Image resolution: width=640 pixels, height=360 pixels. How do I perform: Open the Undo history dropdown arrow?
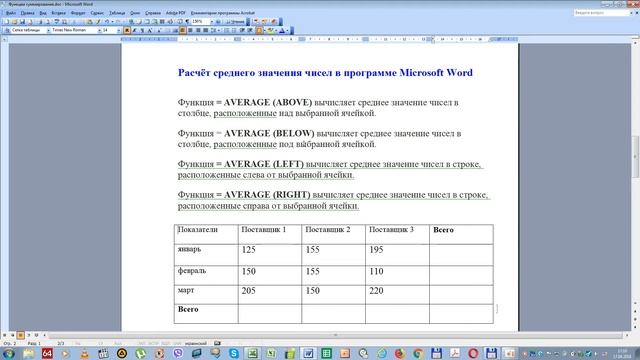coord(112,21)
